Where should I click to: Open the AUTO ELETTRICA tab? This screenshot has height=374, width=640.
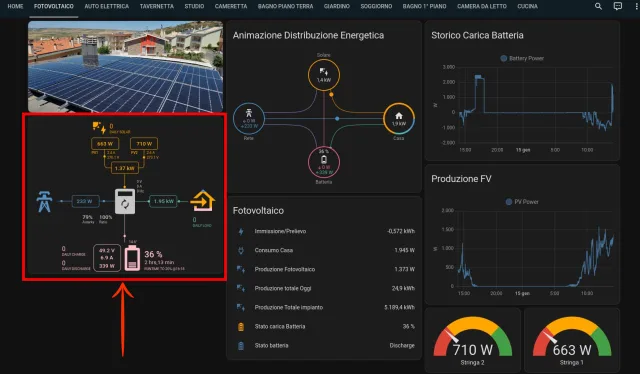pyautogui.click(x=107, y=6)
